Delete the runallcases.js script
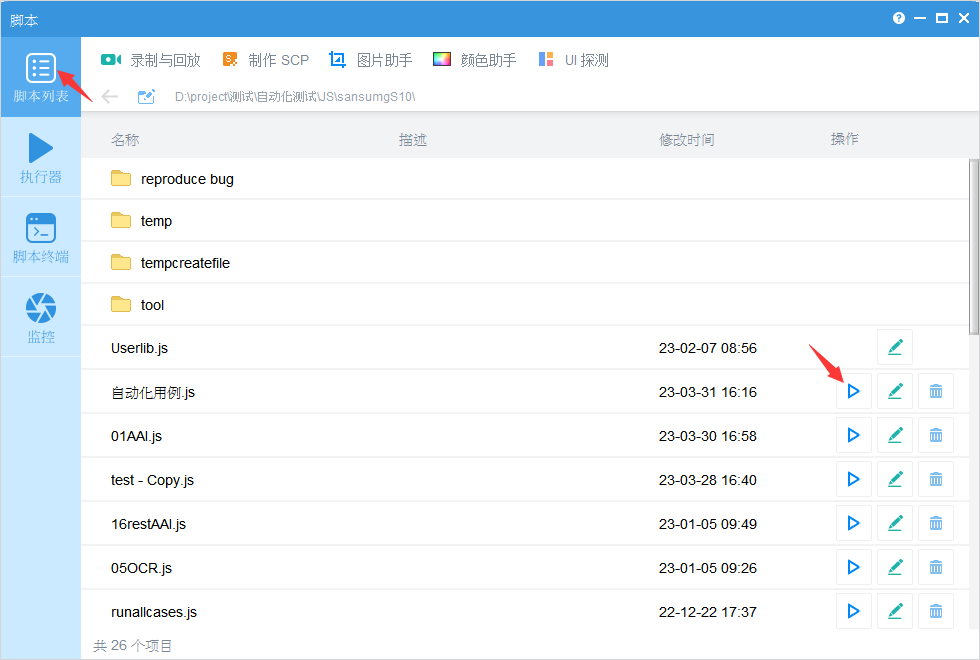Image resolution: width=980 pixels, height=660 pixels. click(x=936, y=611)
